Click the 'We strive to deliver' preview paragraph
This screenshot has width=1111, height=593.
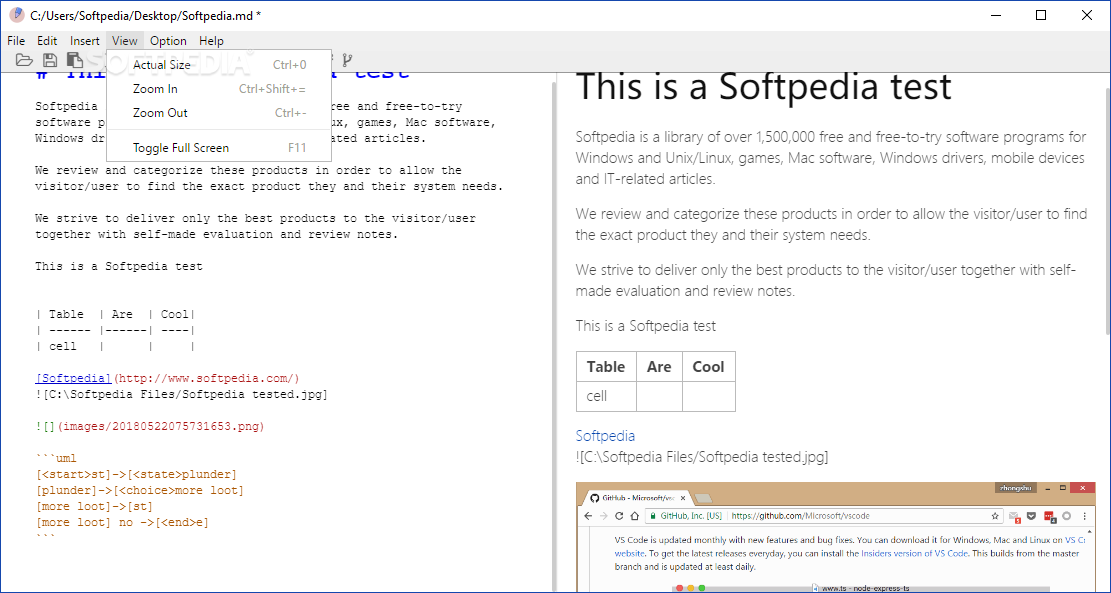(x=826, y=281)
